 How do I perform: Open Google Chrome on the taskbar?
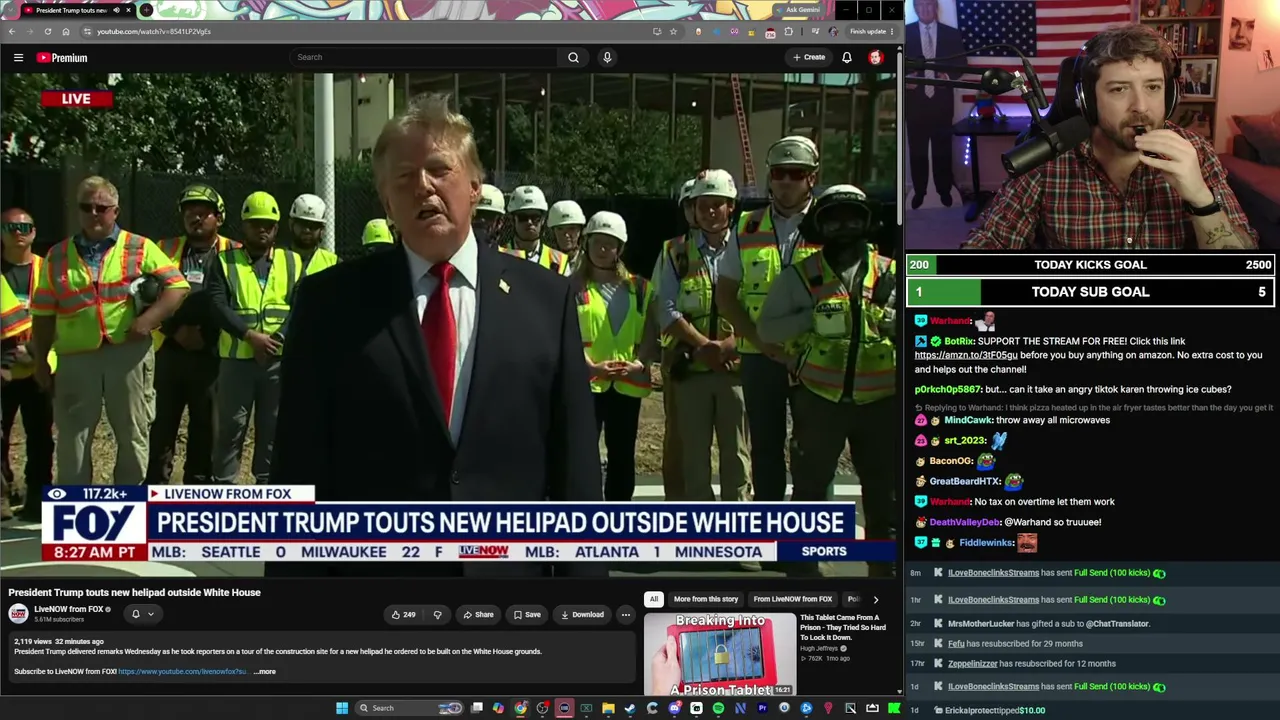pos(520,708)
